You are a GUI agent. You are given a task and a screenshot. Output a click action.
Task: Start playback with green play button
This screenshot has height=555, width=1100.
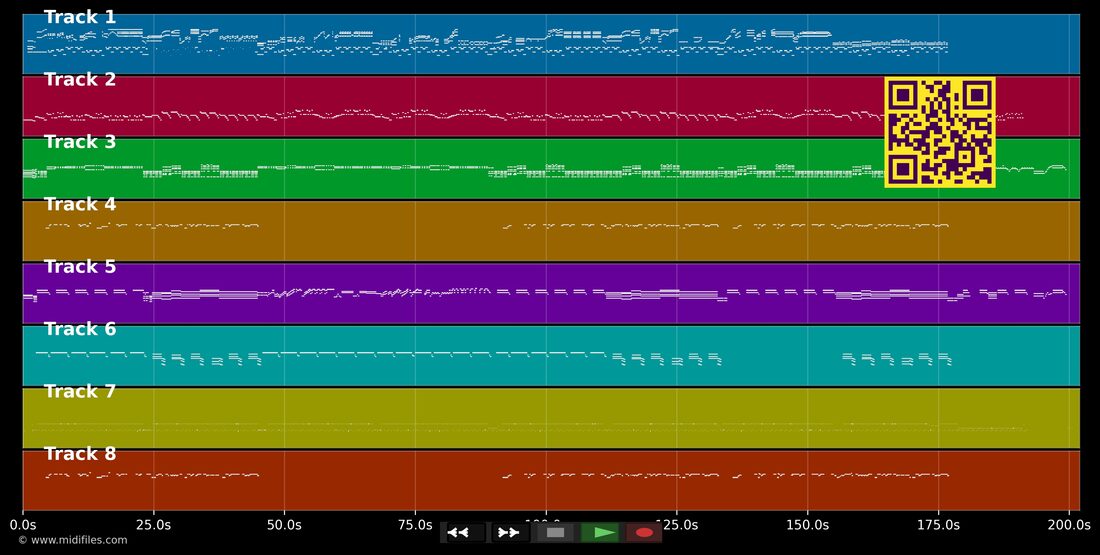click(600, 533)
